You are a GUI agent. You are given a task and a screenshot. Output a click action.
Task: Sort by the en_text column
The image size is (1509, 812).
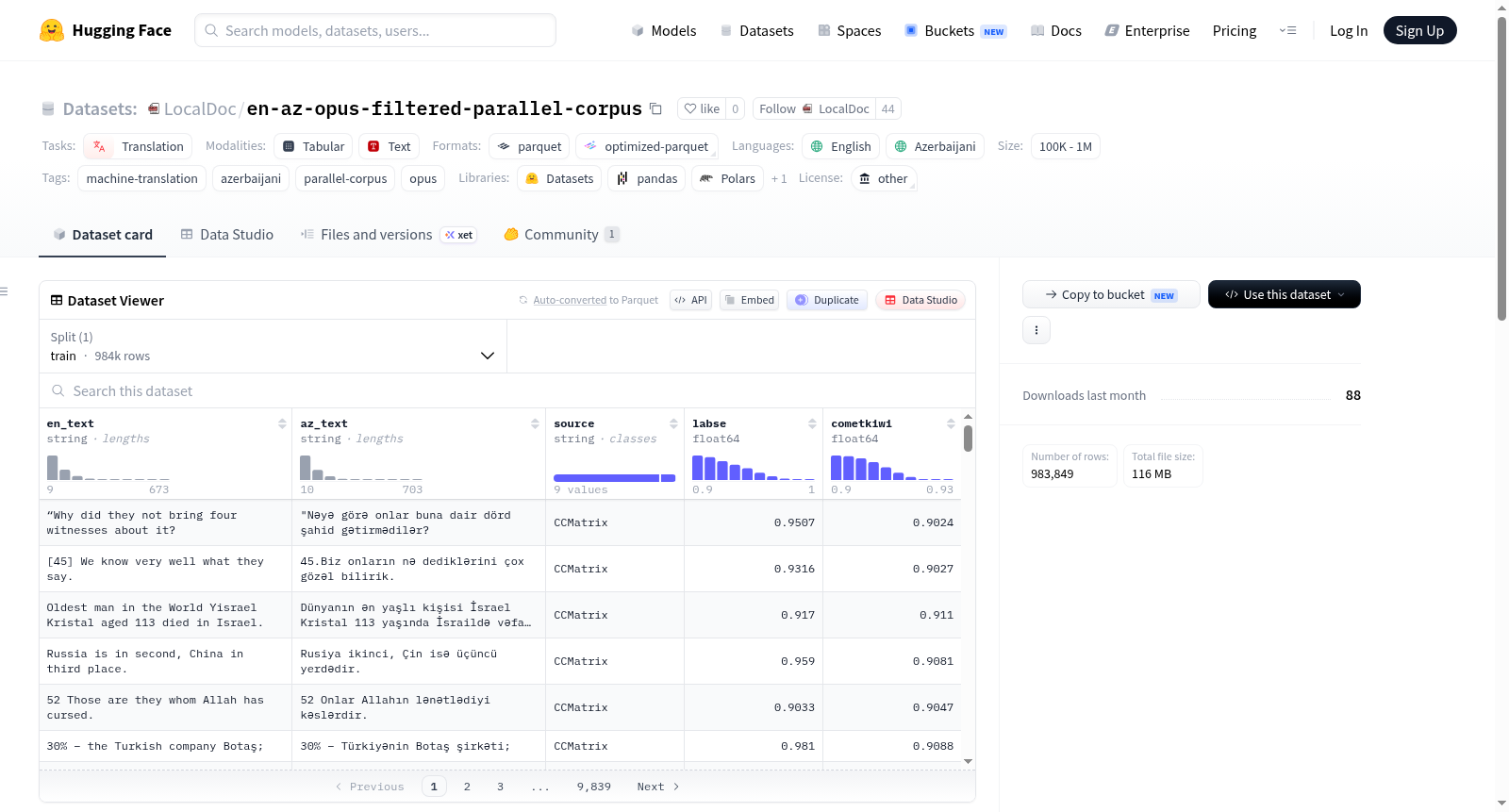coord(282,423)
